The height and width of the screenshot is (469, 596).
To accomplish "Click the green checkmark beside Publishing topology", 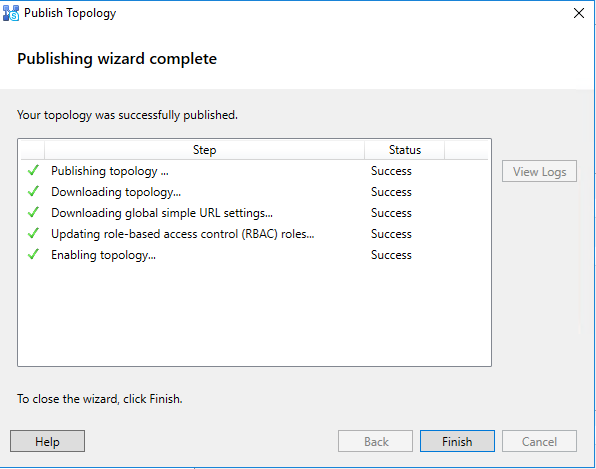I will pos(33,170).
